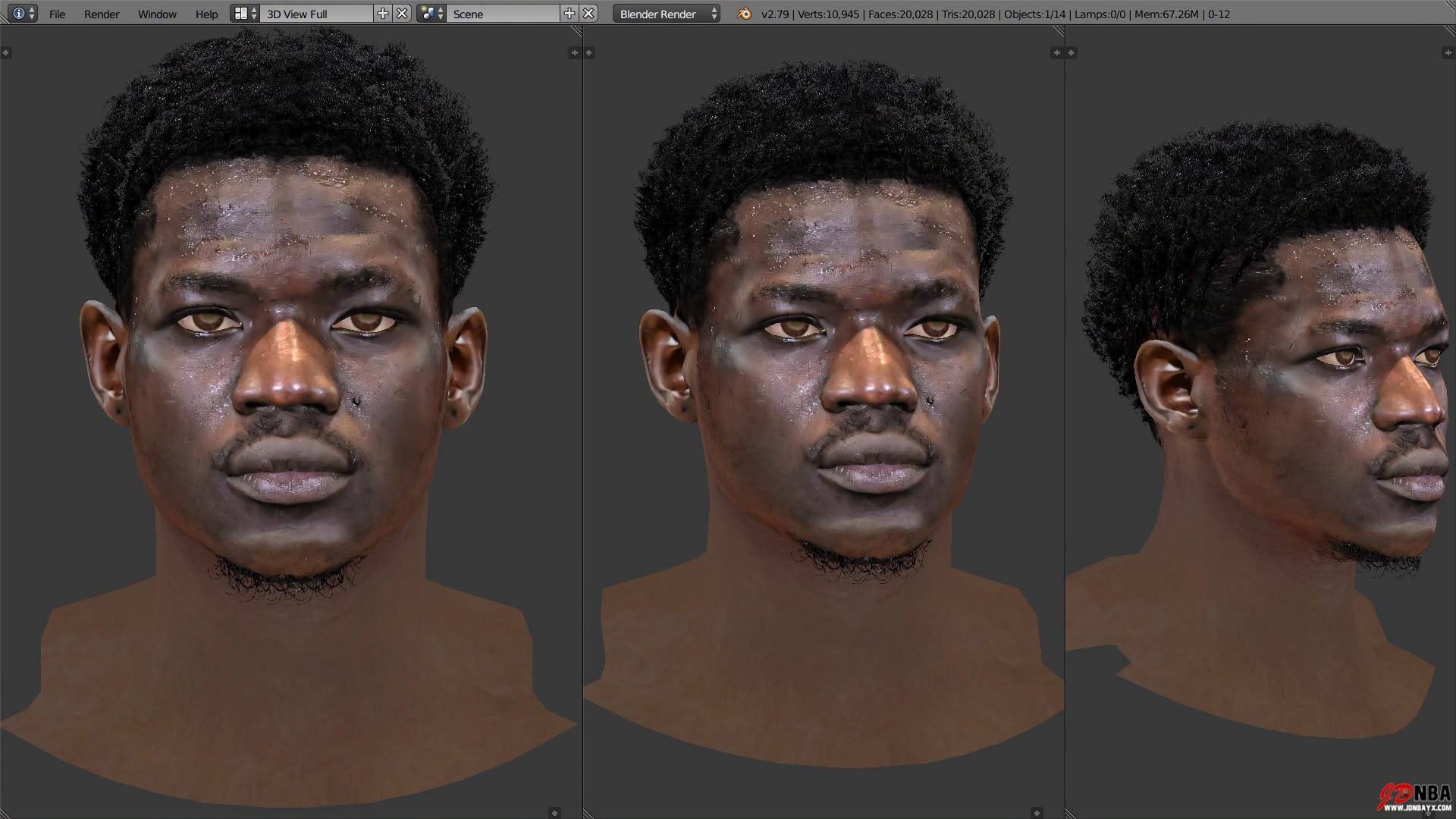Click the 'Mem:67.26M' memory readout

pos(1168,14)
